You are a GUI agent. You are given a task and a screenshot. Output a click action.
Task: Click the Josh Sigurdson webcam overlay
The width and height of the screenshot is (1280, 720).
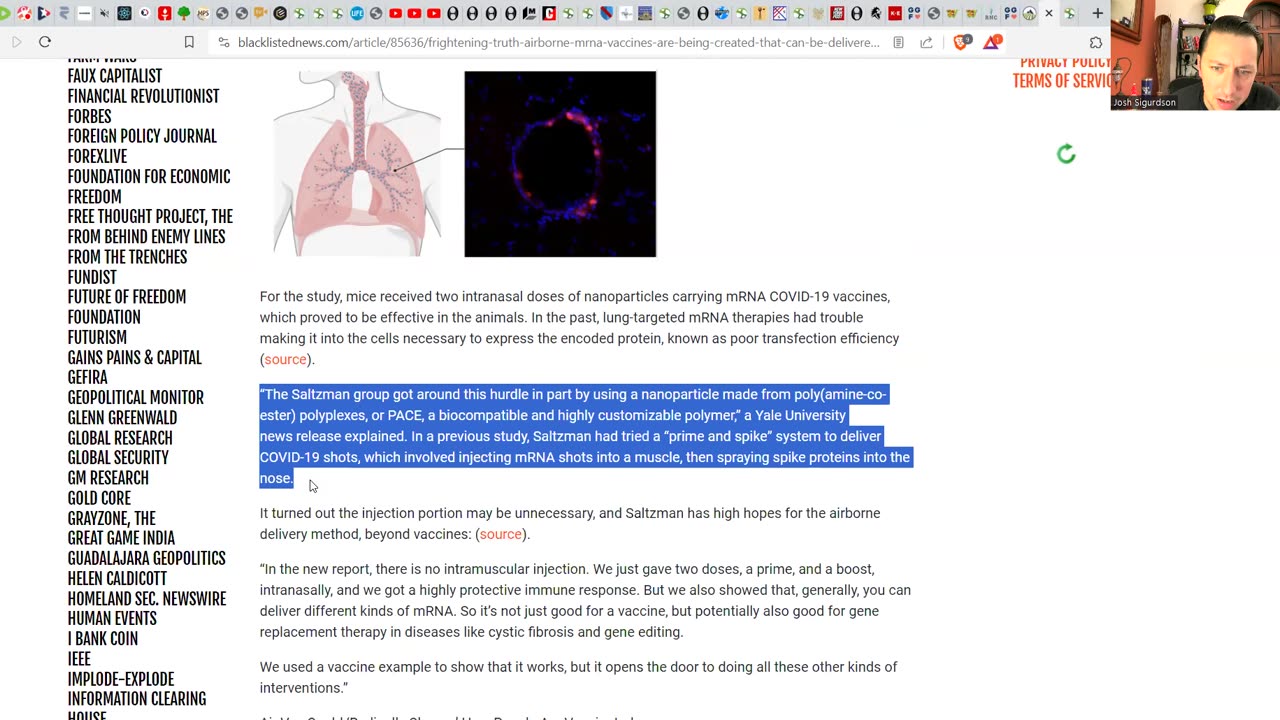pos(1195,55)
